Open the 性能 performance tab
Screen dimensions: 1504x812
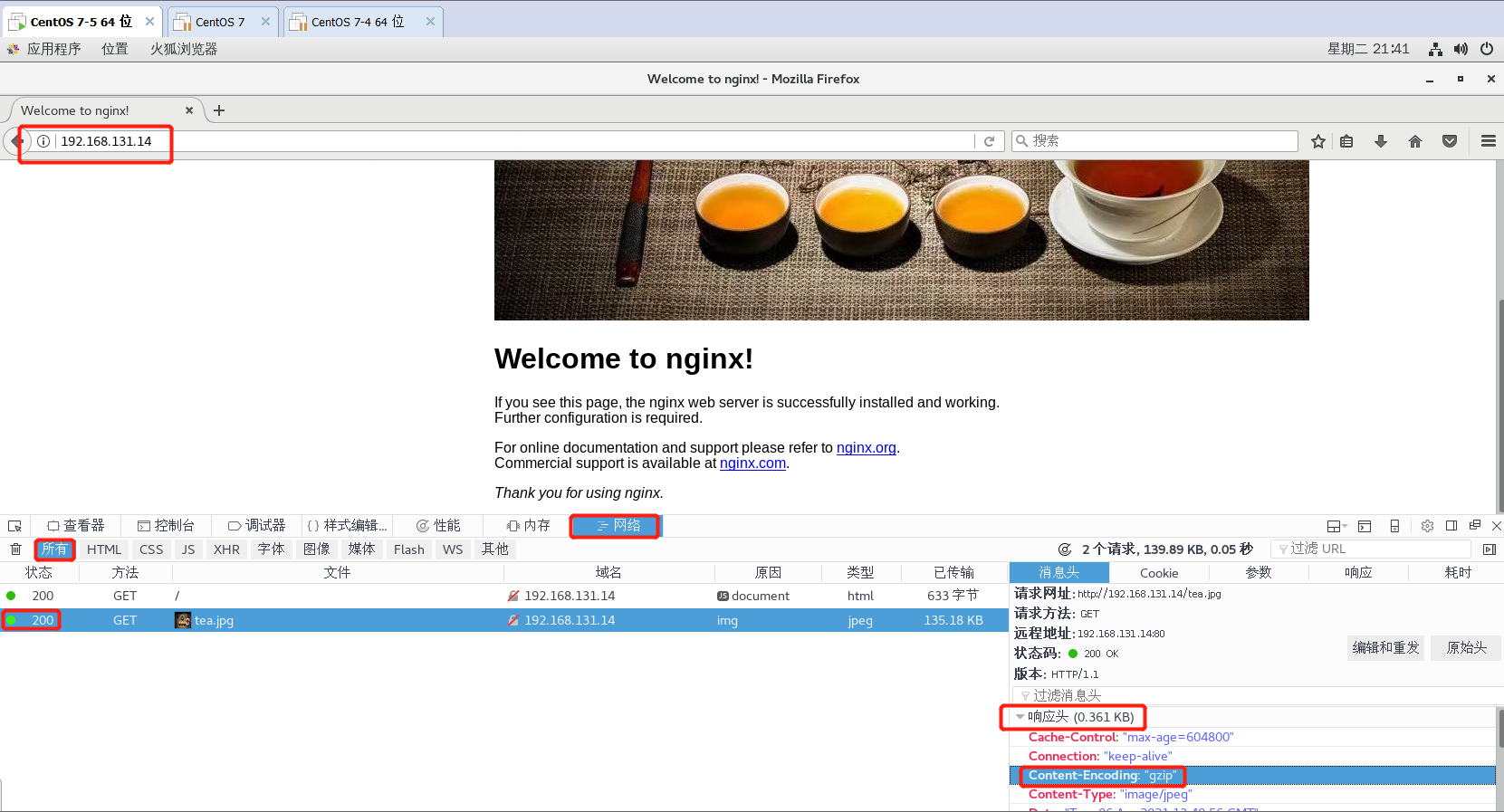coord(437,526)
